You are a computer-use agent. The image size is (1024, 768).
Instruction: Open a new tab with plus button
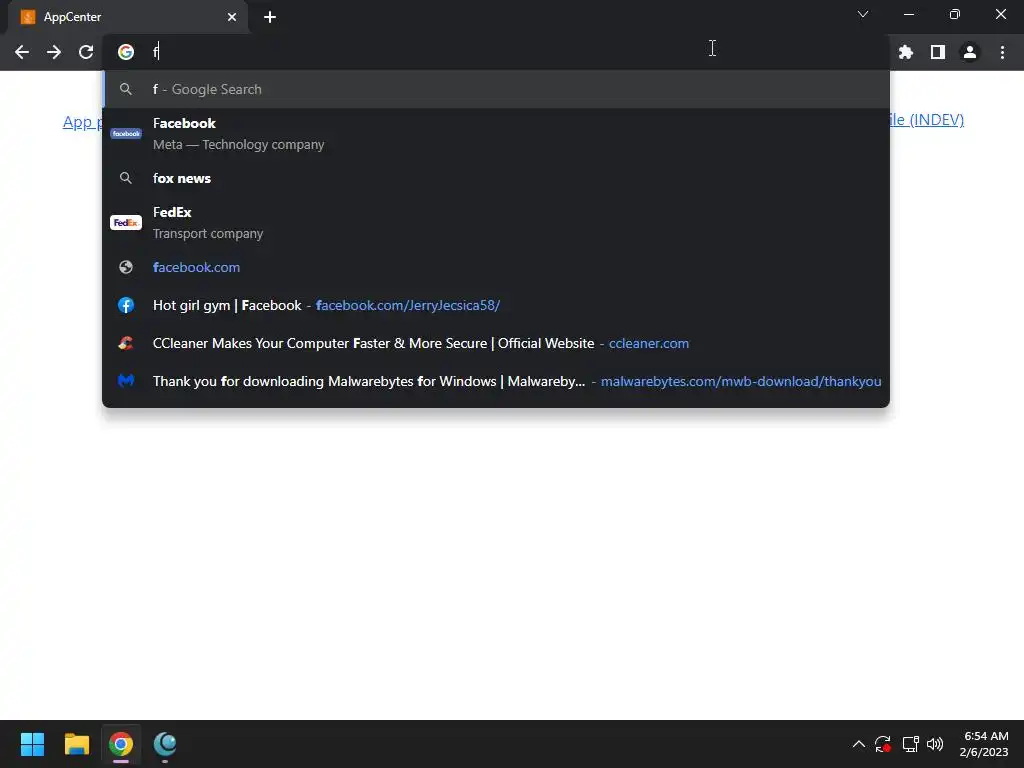pos(270,17)
